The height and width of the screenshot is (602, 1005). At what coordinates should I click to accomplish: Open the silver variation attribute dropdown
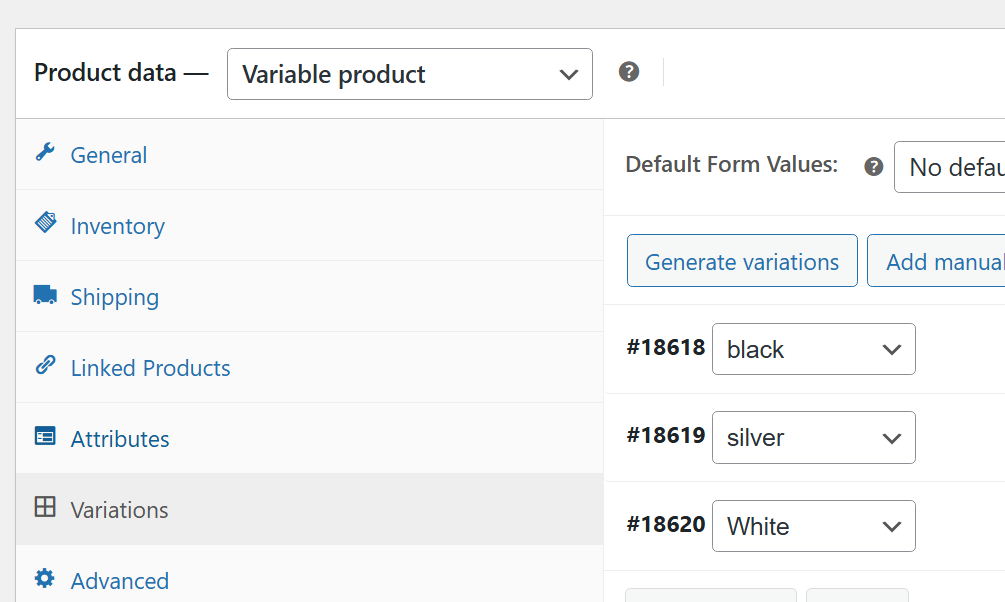coord(813,437)
